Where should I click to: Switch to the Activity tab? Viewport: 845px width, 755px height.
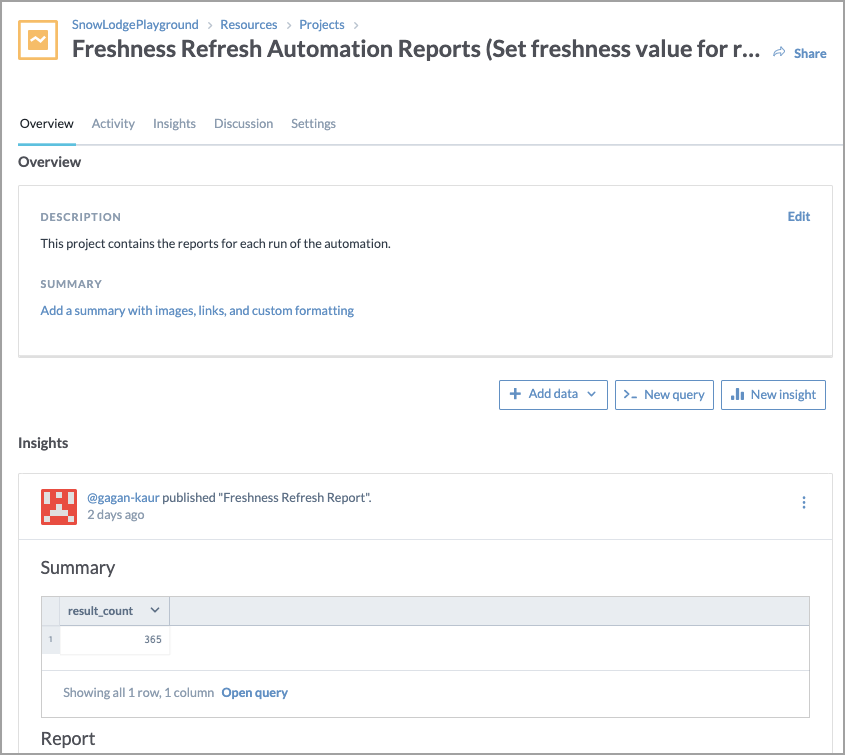click(112, 123)
